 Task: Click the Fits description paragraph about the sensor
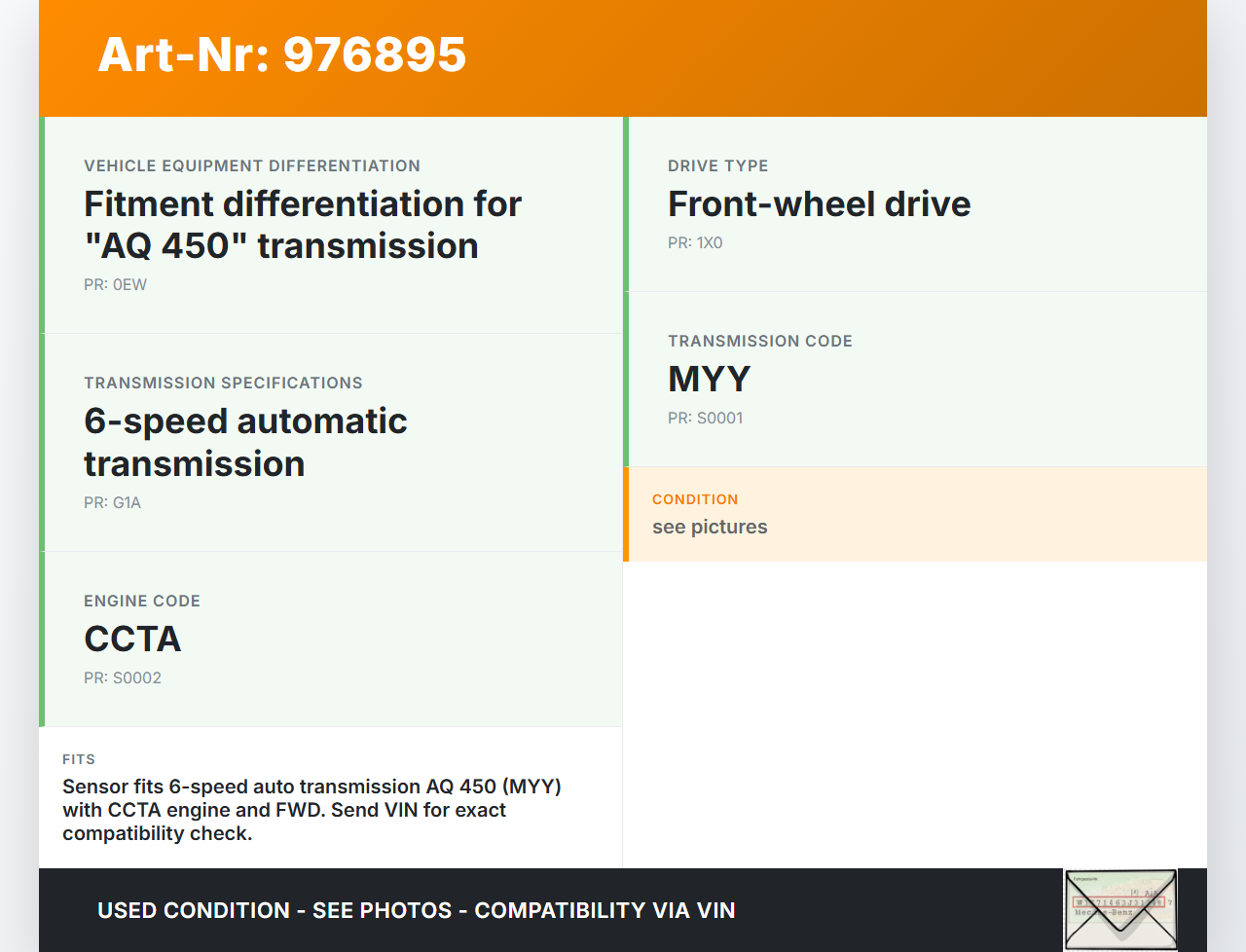311,810
